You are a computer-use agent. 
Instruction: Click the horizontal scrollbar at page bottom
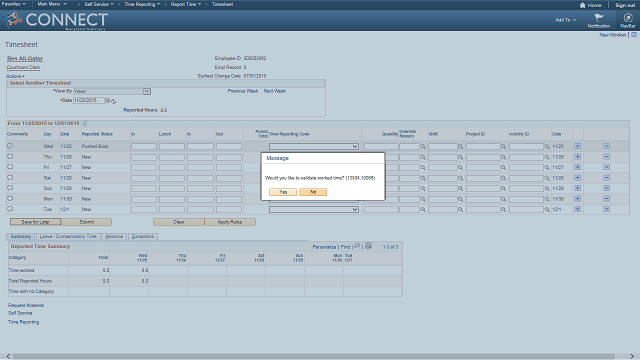[313, 356]
